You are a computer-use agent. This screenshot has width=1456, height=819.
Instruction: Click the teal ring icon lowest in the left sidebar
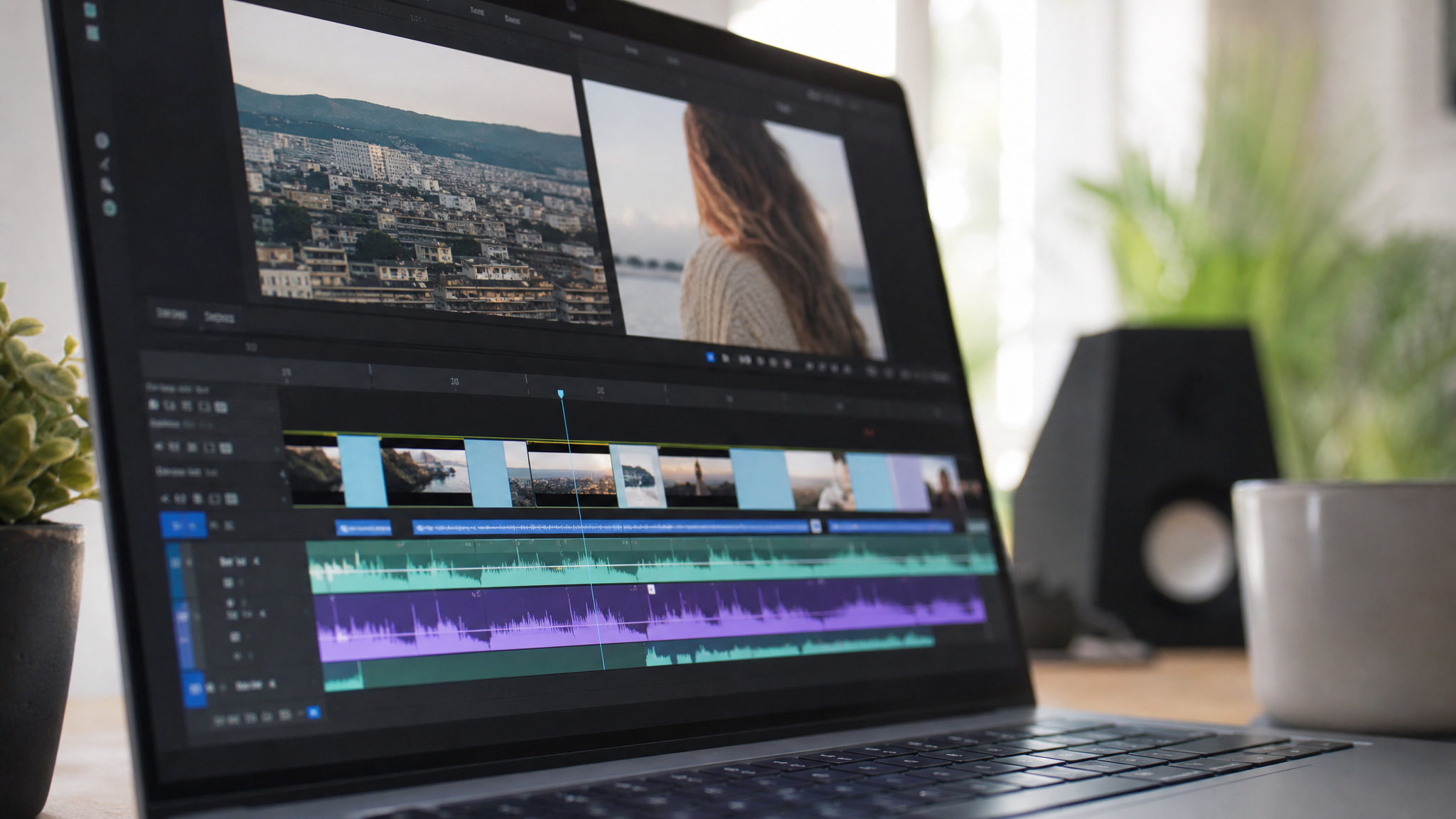(109, 208)
